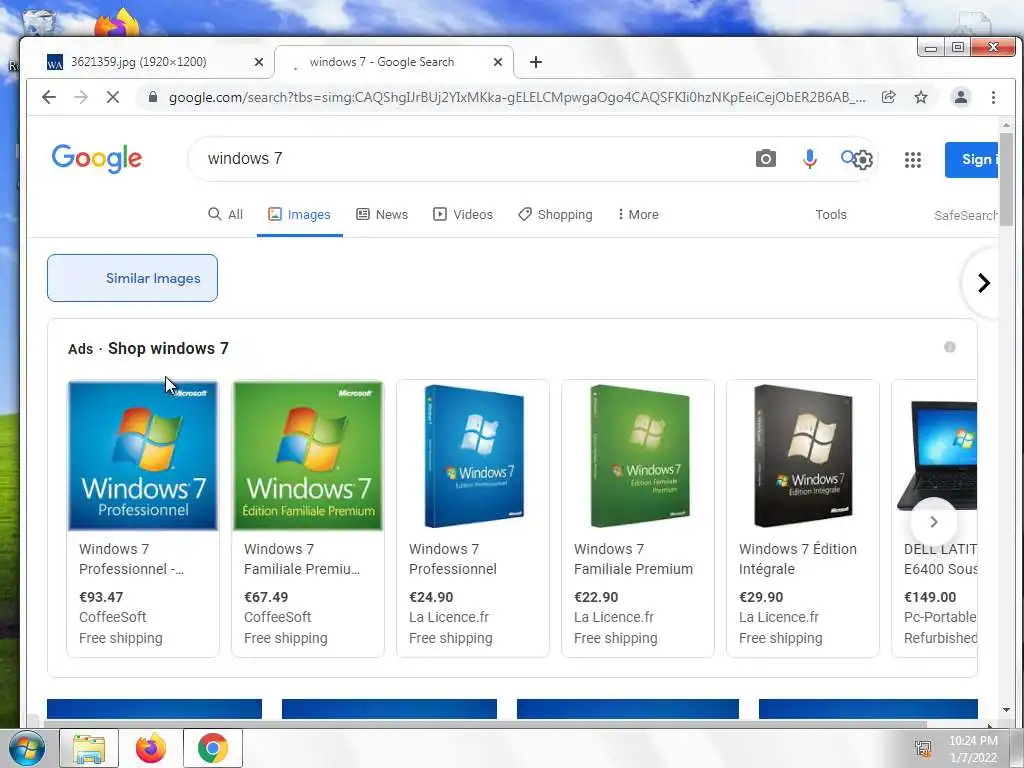Image resolution: width=1024 pixels, height=768 pixels.
Task: Search by image using the camera icon
Action: pos(765,159)
